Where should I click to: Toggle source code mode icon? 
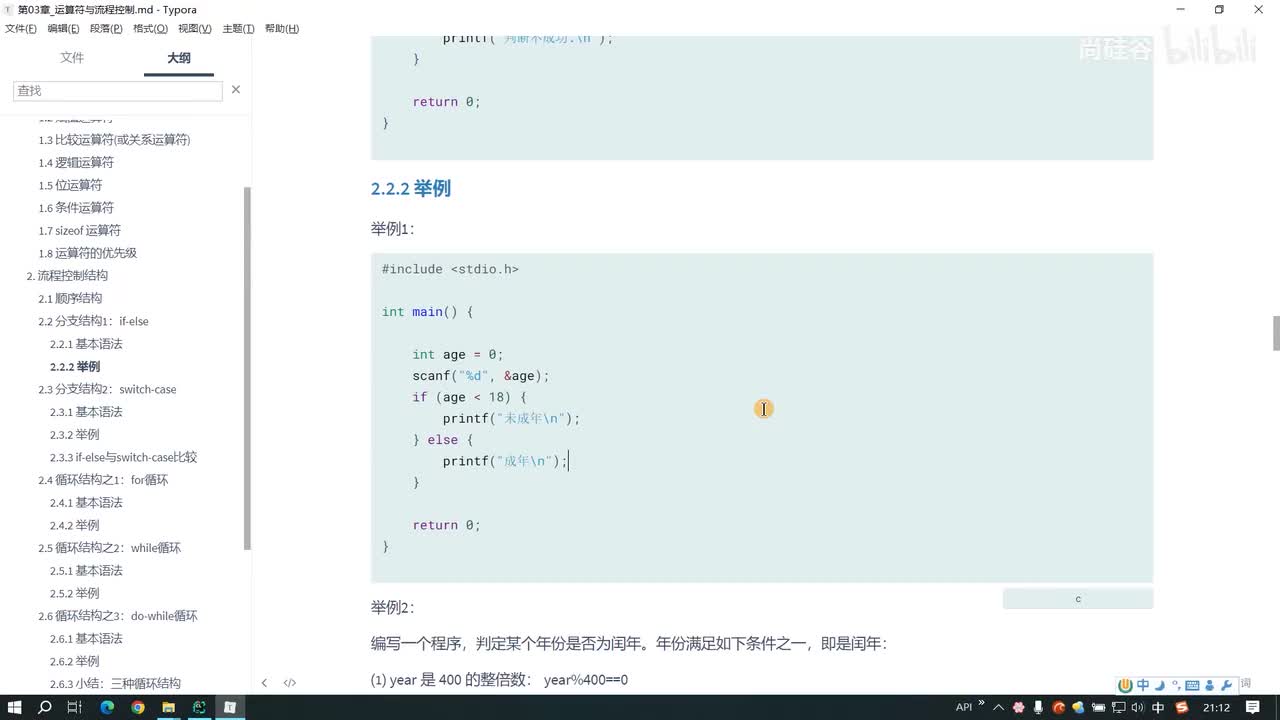tap(290, 683)
